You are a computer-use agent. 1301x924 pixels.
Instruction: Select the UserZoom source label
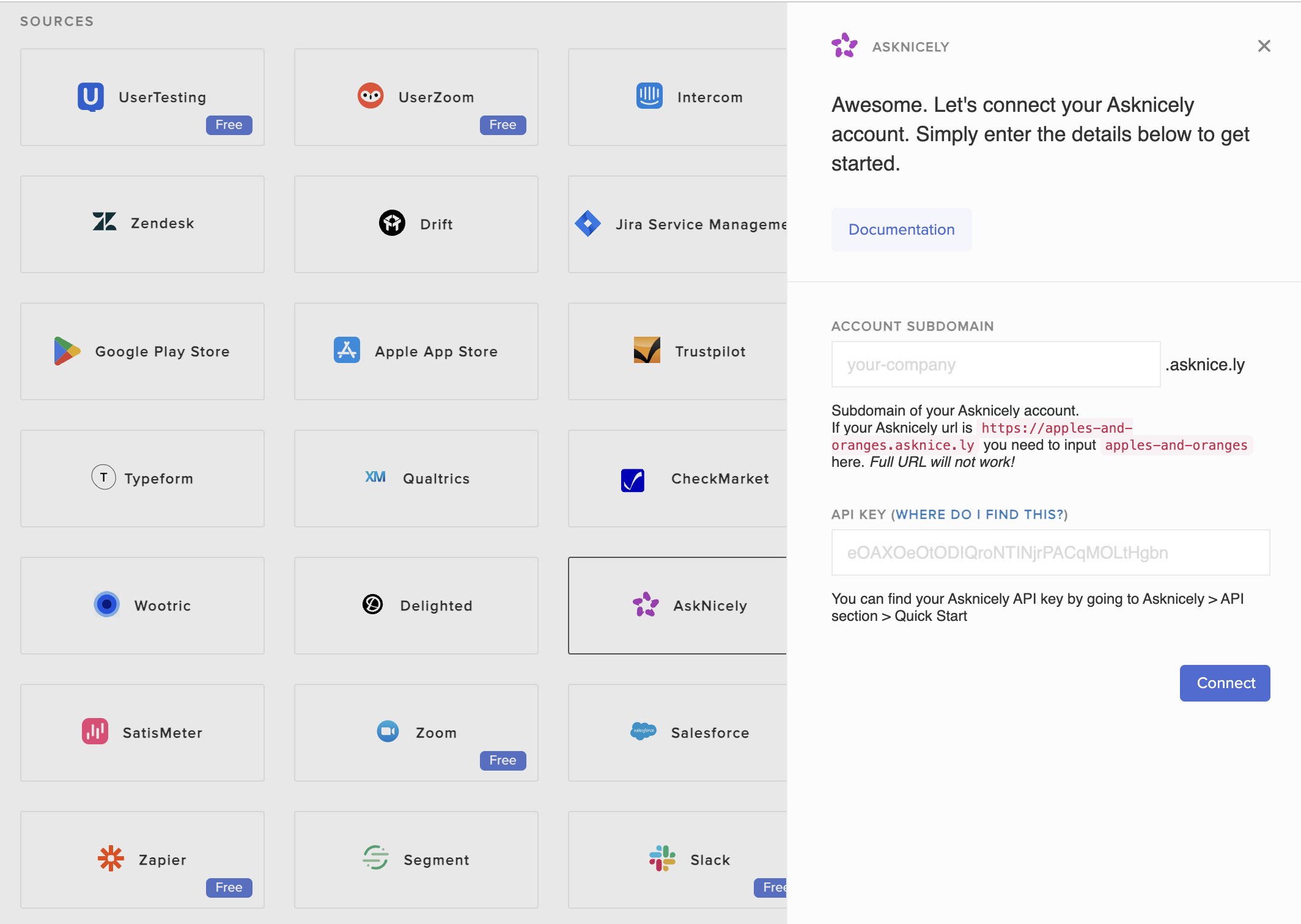436,97
